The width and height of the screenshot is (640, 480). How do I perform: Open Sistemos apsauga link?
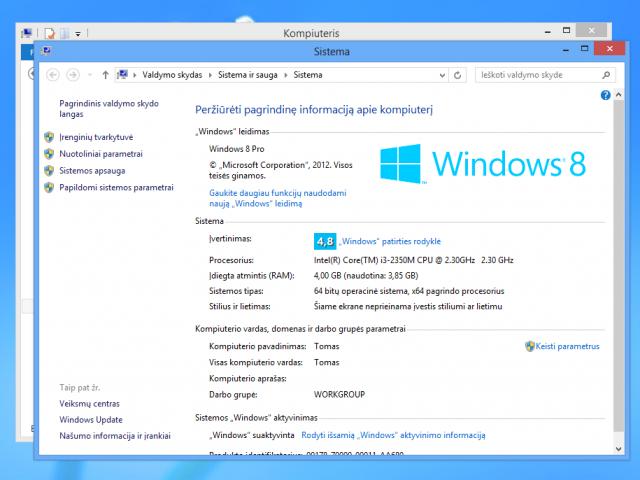click(x=92, y=171)
